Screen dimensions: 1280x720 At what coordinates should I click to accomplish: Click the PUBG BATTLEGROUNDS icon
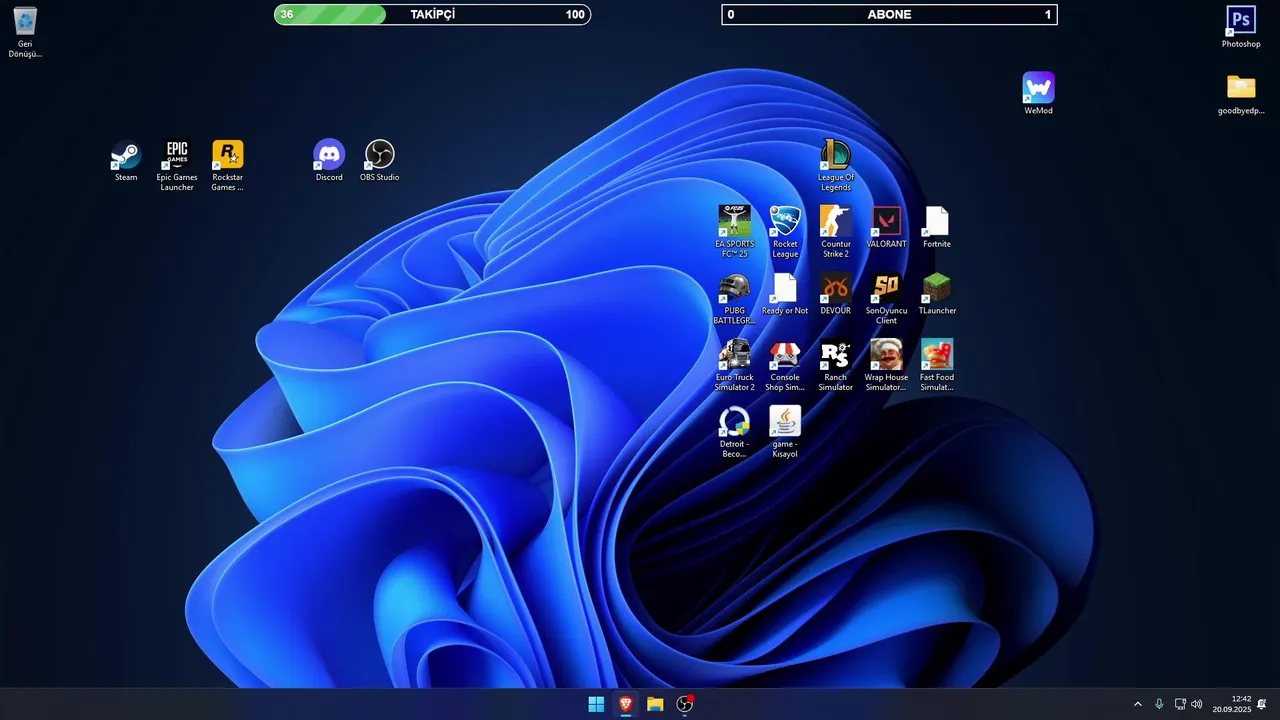(735, 299)
